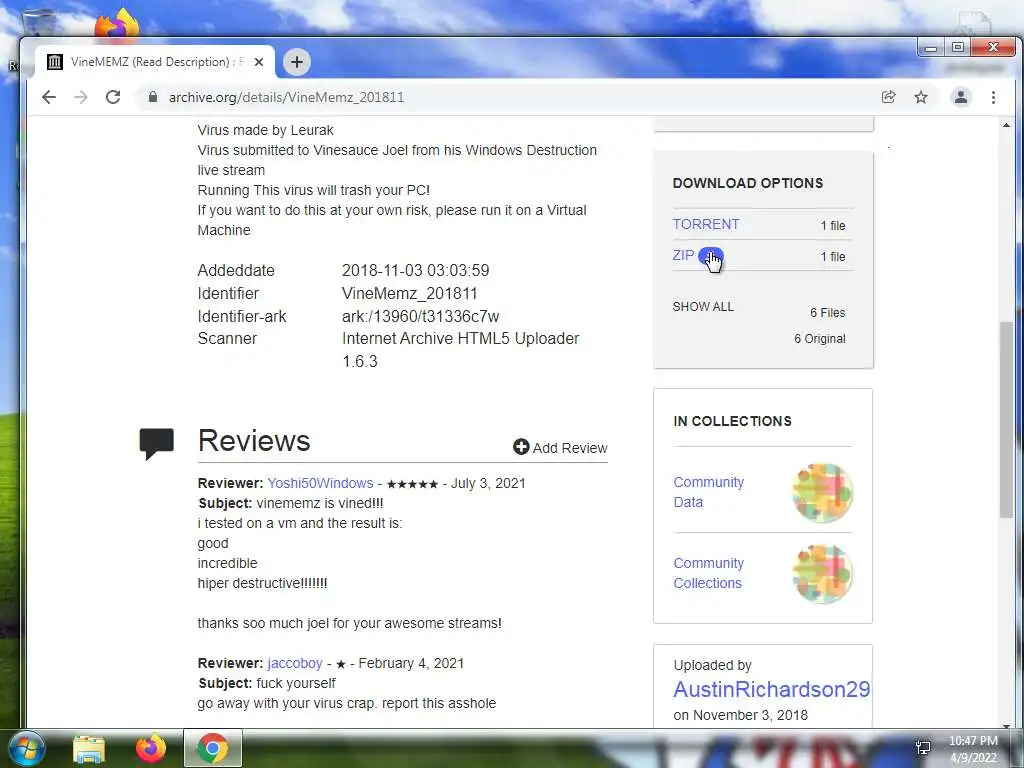Download the TORRENT file
1024x768 pixels.
click(x=706, y=224)
